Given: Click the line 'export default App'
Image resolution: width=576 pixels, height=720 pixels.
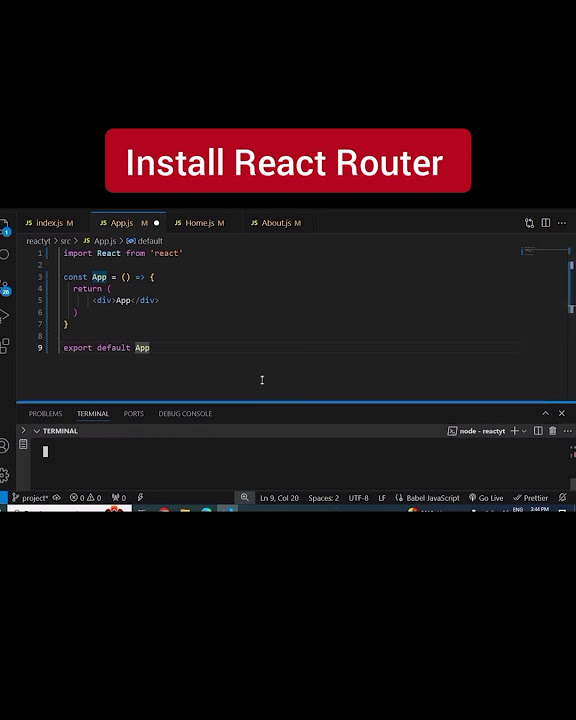Looking at the screenshot, I should (x=107, y=348).
